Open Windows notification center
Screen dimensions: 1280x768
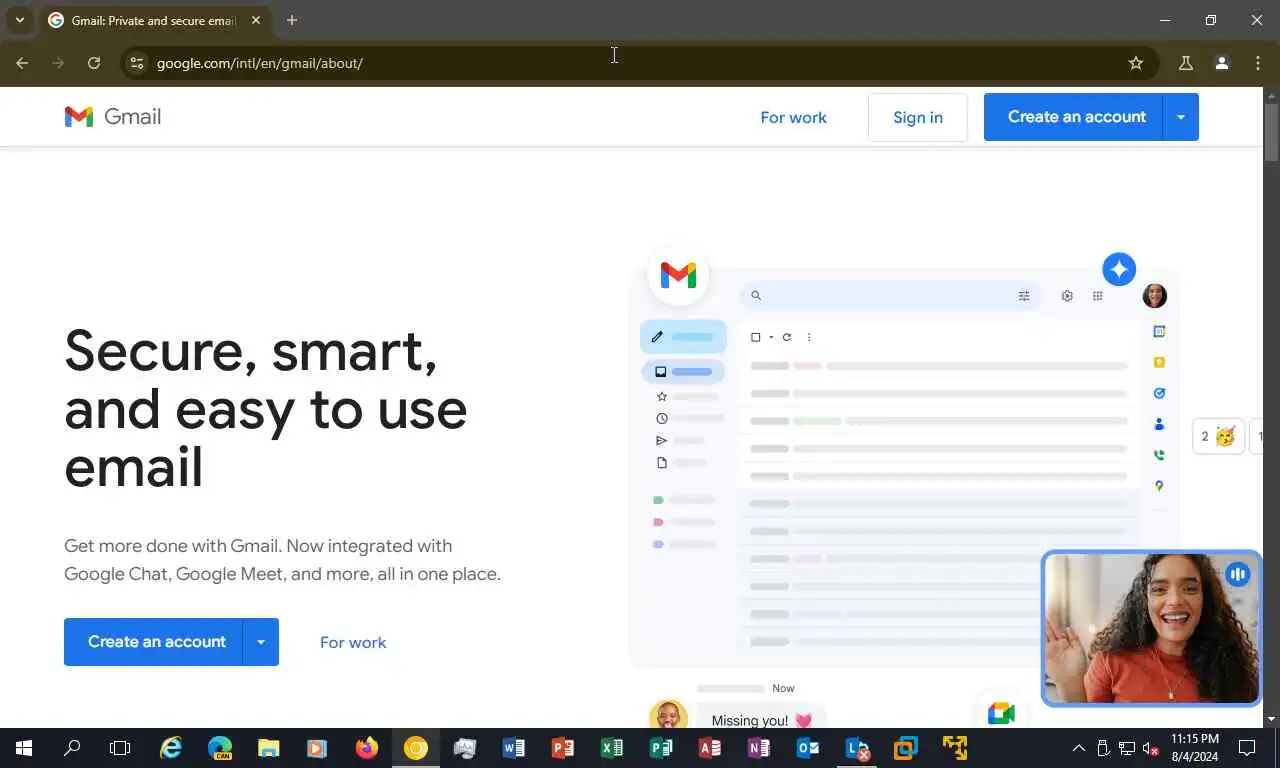point(1247,748)
